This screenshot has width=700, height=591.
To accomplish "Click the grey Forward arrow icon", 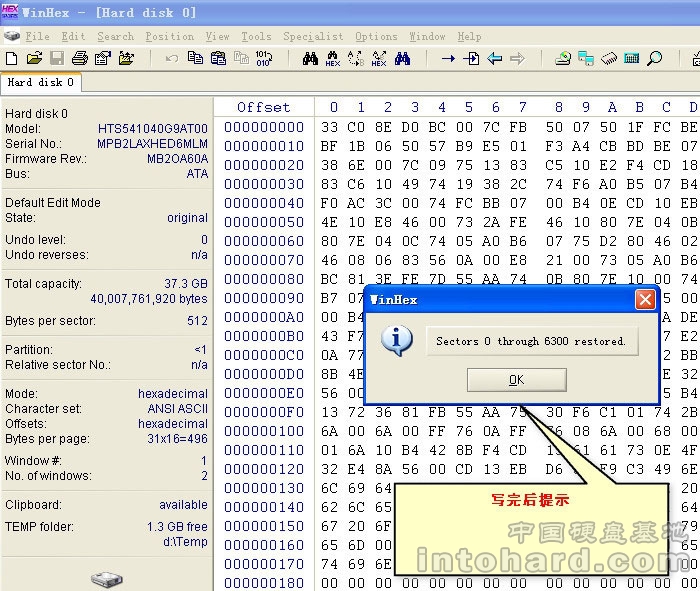I will click(517, 58).
